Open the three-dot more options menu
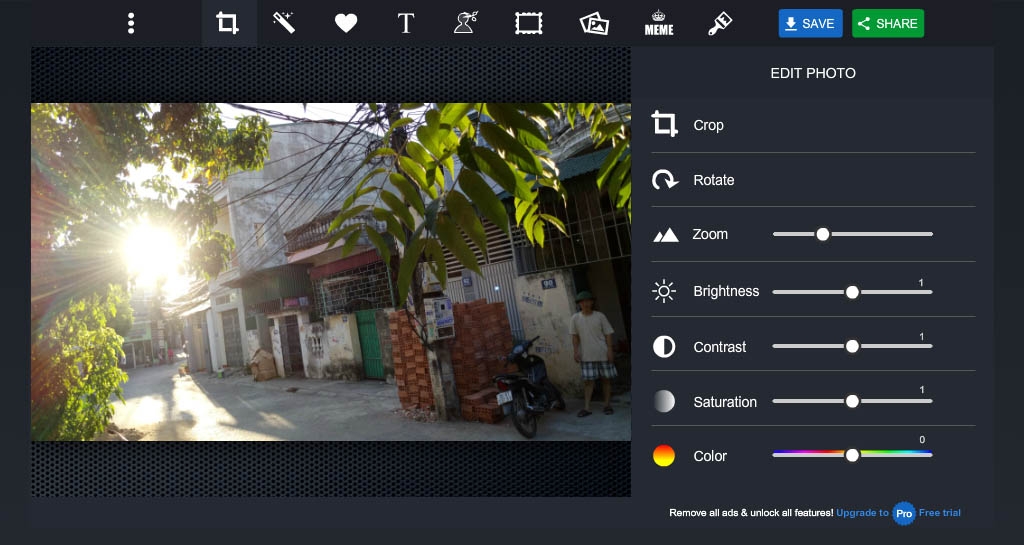 pos(131,23)
